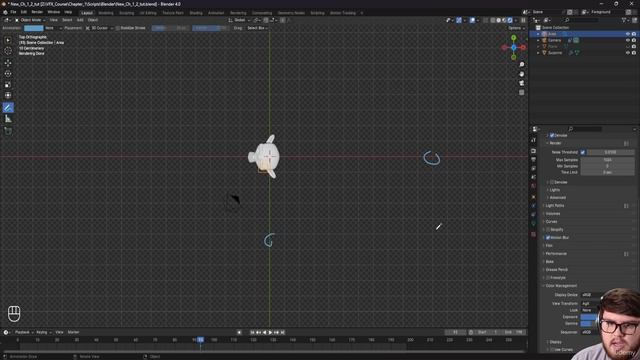640x360 pixels.
Task: Open the Window menu
Action: 54,12
